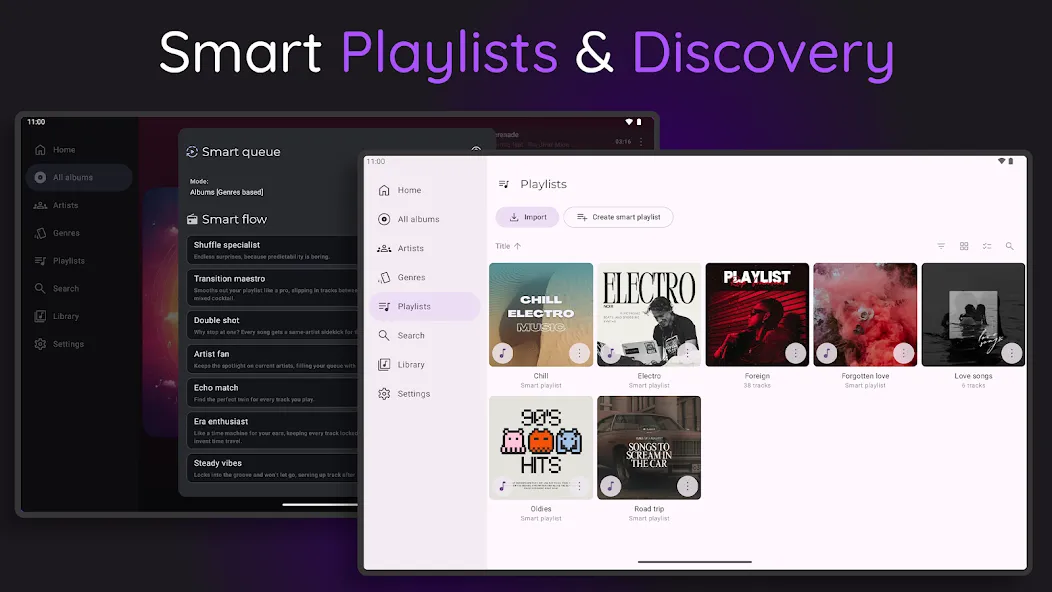
Task: Open Search in dark window sidebar
Action: (x=79, y=289)
